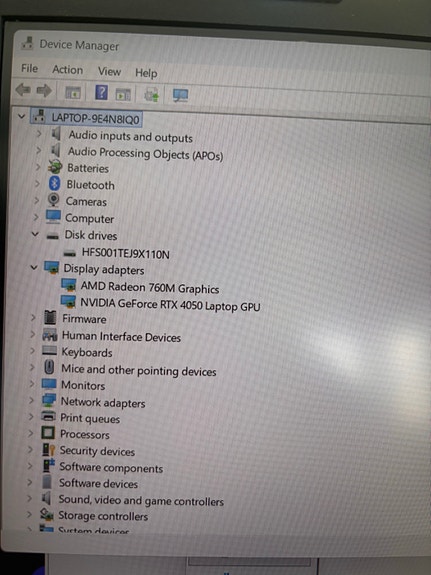Click the Back arrow toolbar icon
This screenshot has width=431, height=575.
point(23,89)
